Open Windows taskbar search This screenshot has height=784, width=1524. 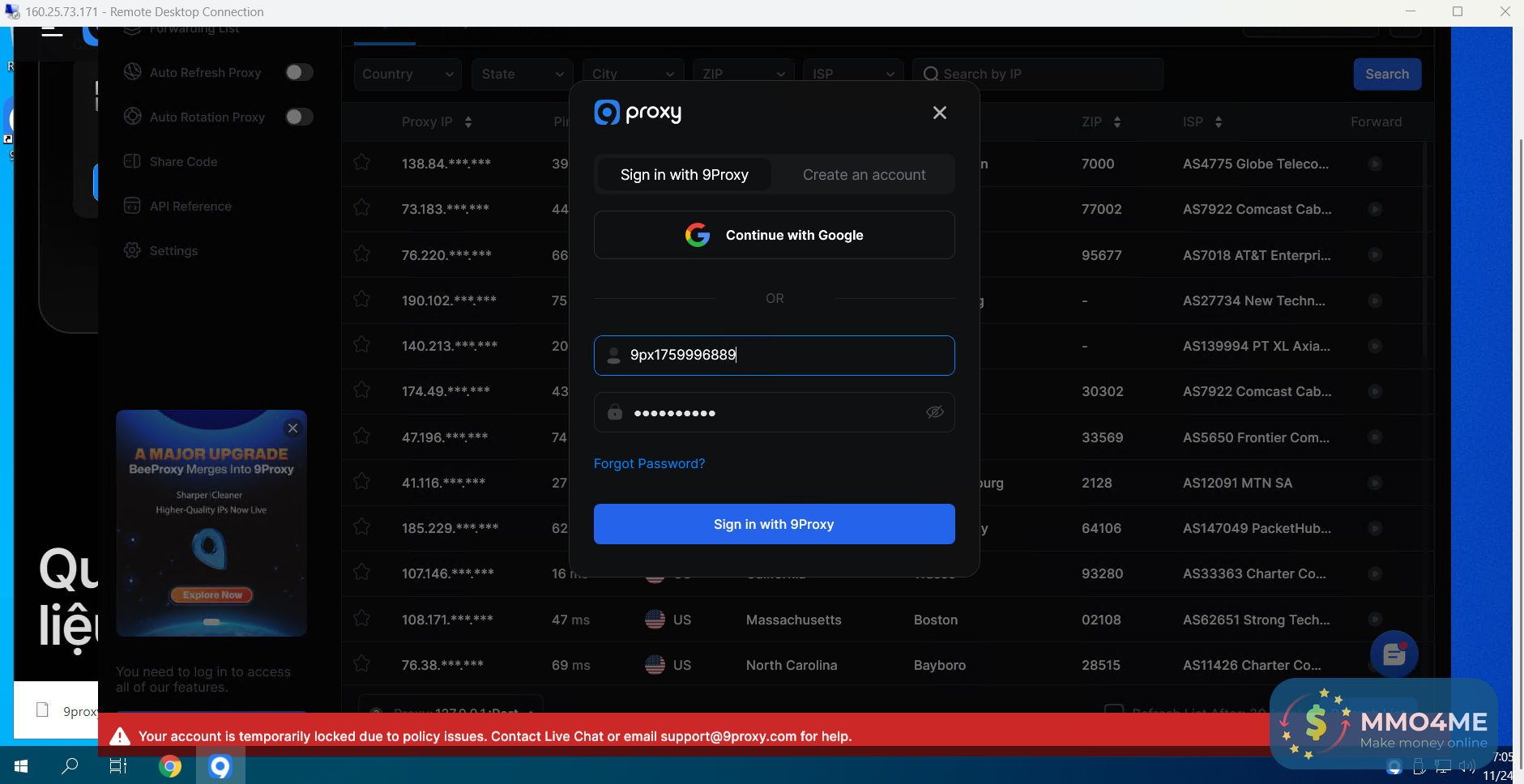(70, 765)
